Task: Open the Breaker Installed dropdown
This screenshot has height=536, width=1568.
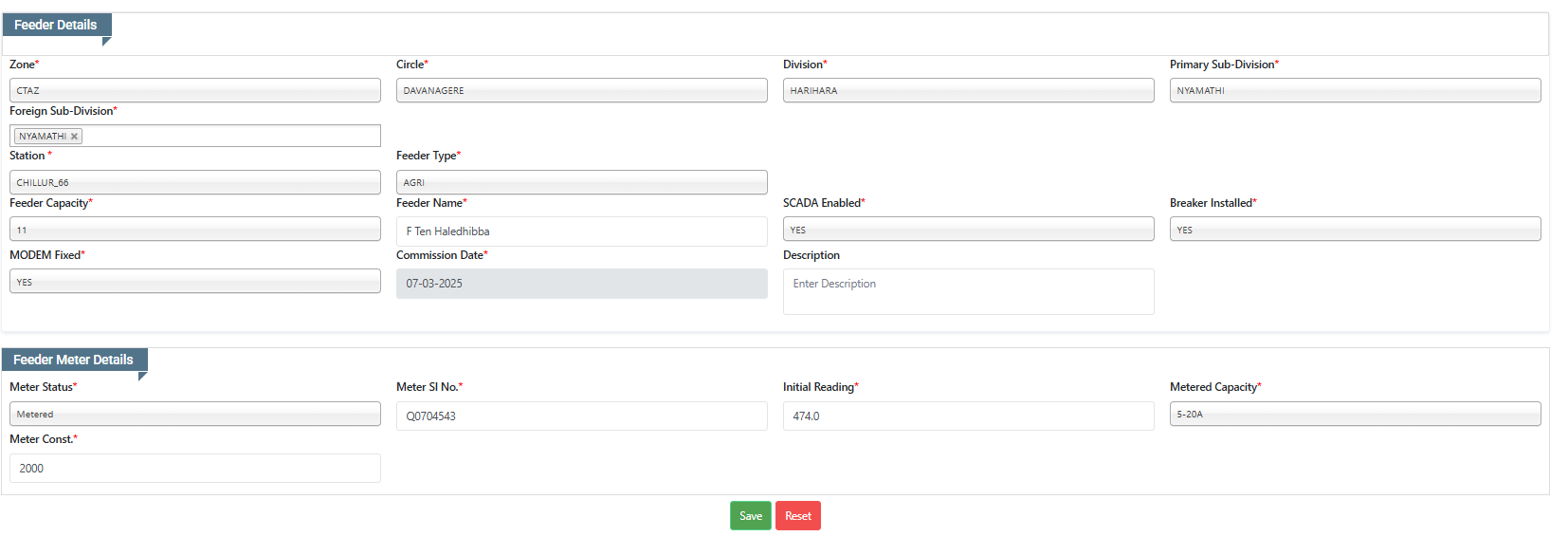Action: (1356, 229)
